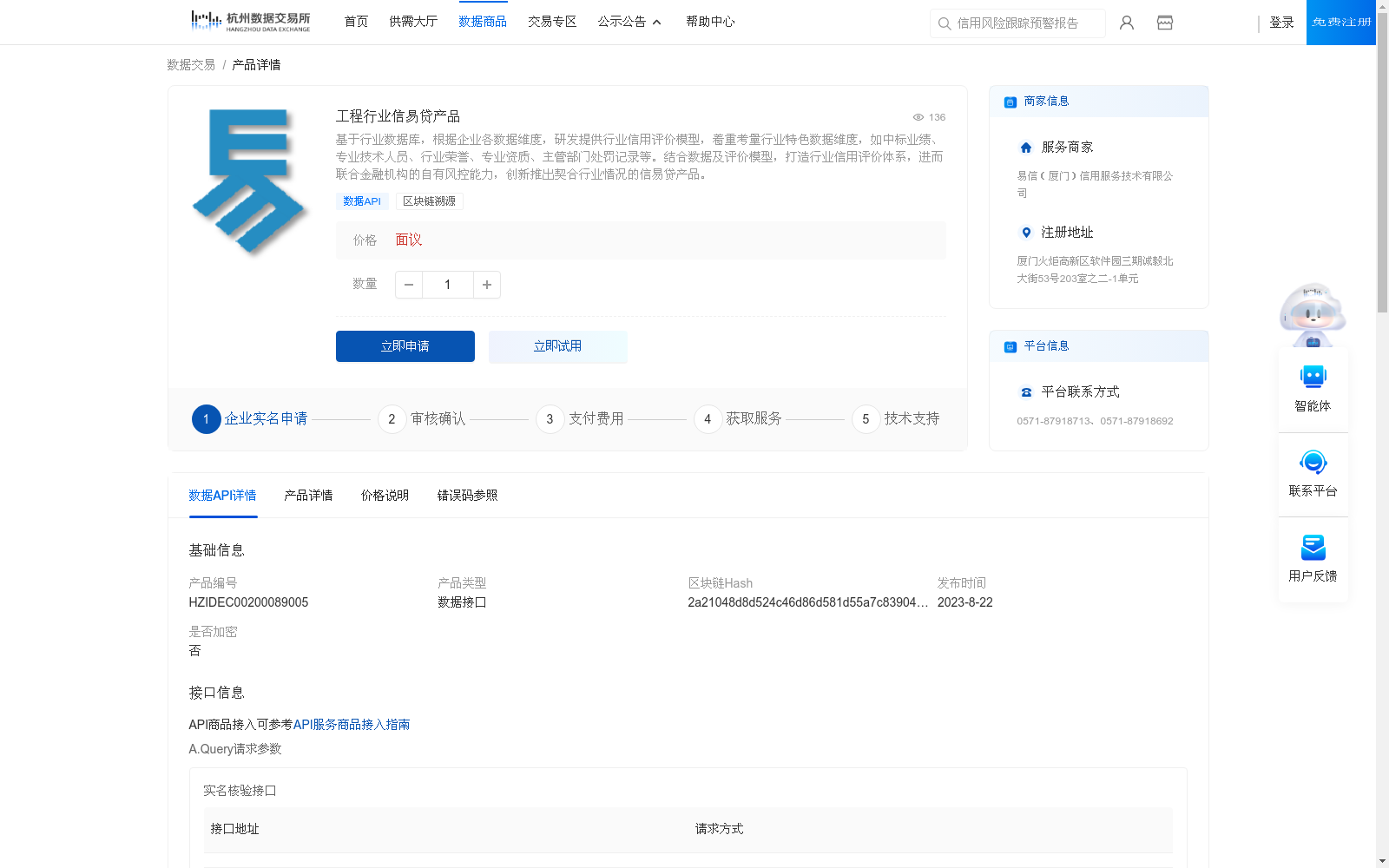Click the 平台信息 panel header icon
The height and width of the screenshot is (868, 1389).
[1010, 346]
